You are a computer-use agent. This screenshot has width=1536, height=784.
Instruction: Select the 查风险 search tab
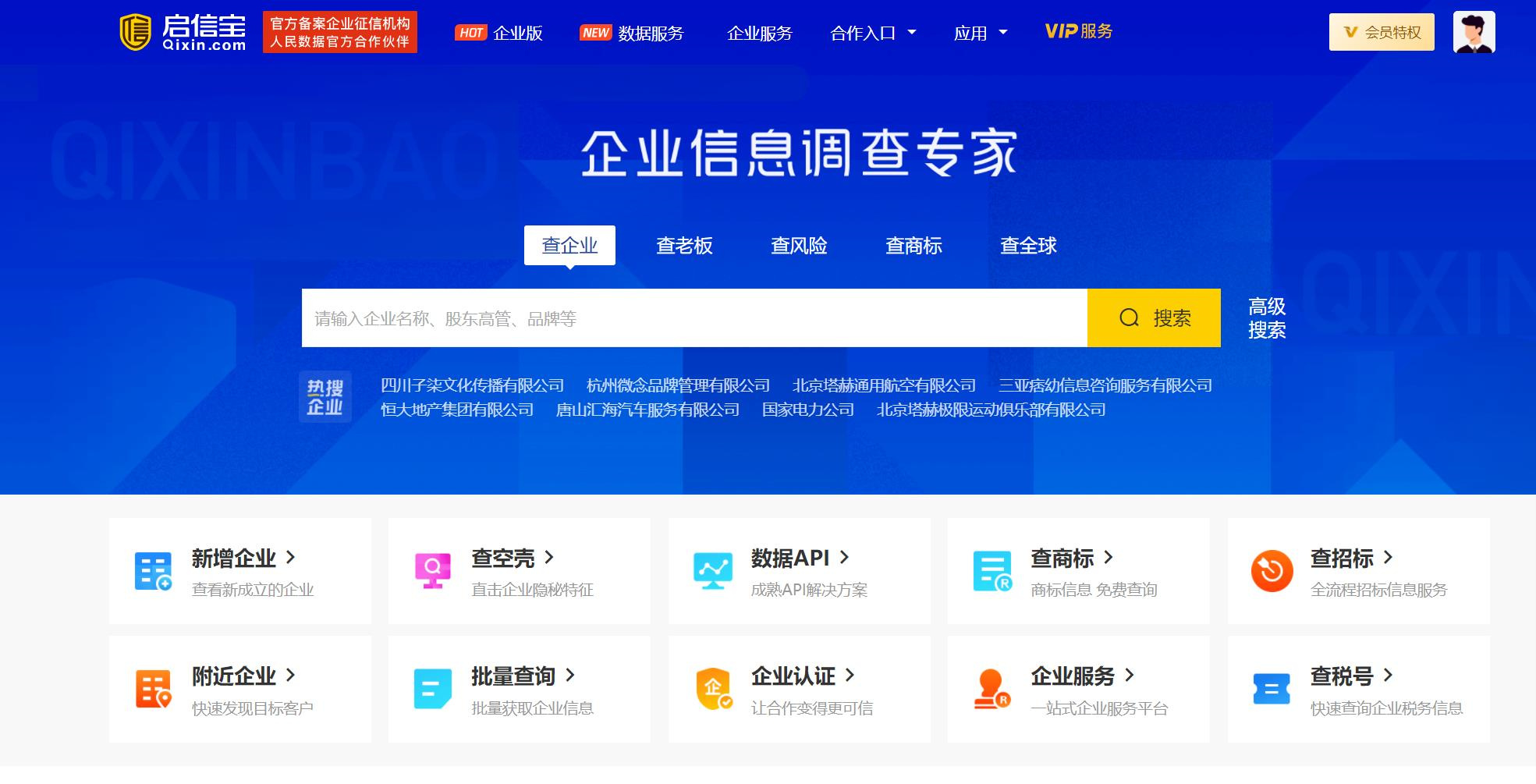(799, 246)
